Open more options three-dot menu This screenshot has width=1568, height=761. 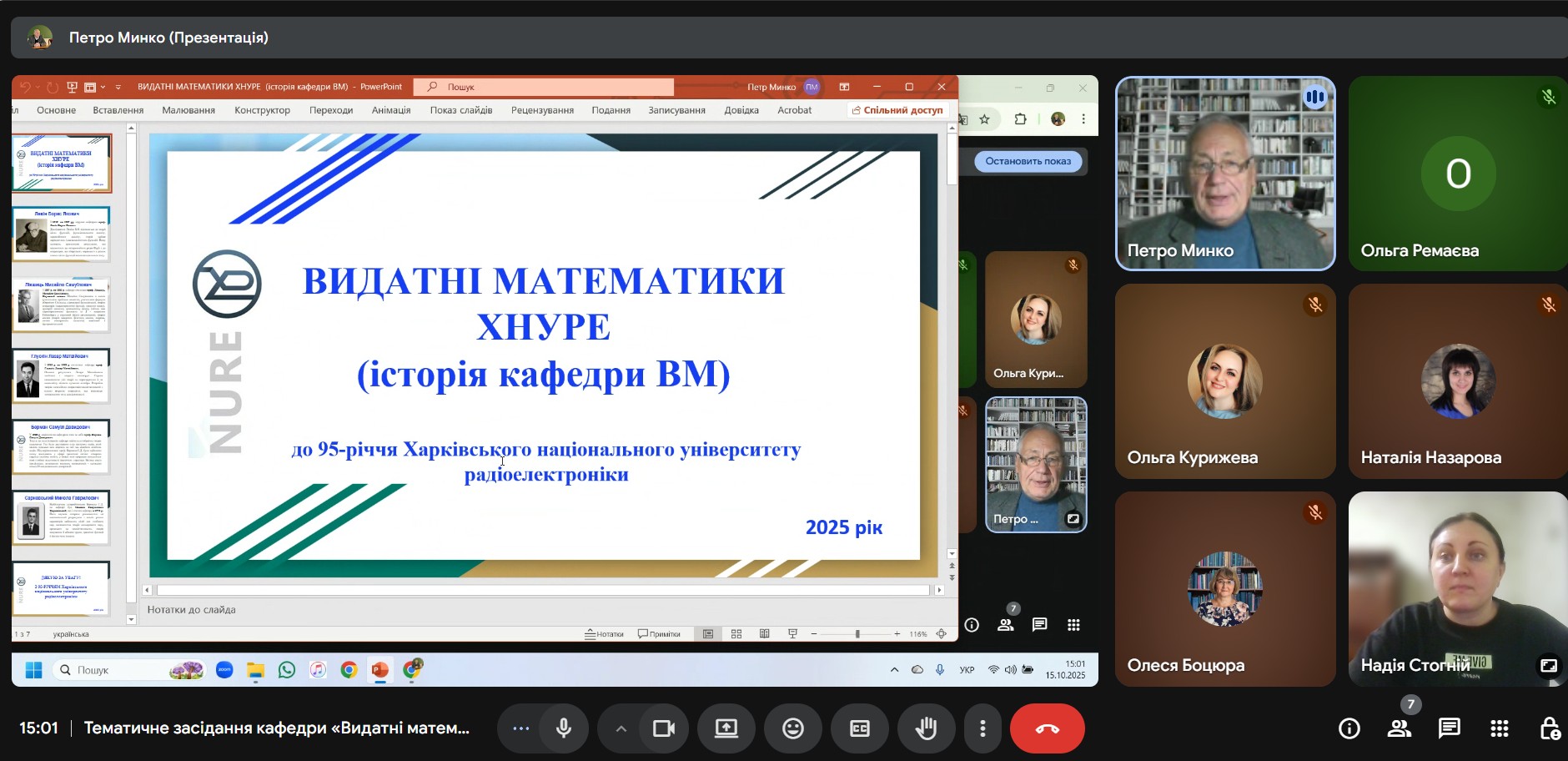(x=983, y=728)
